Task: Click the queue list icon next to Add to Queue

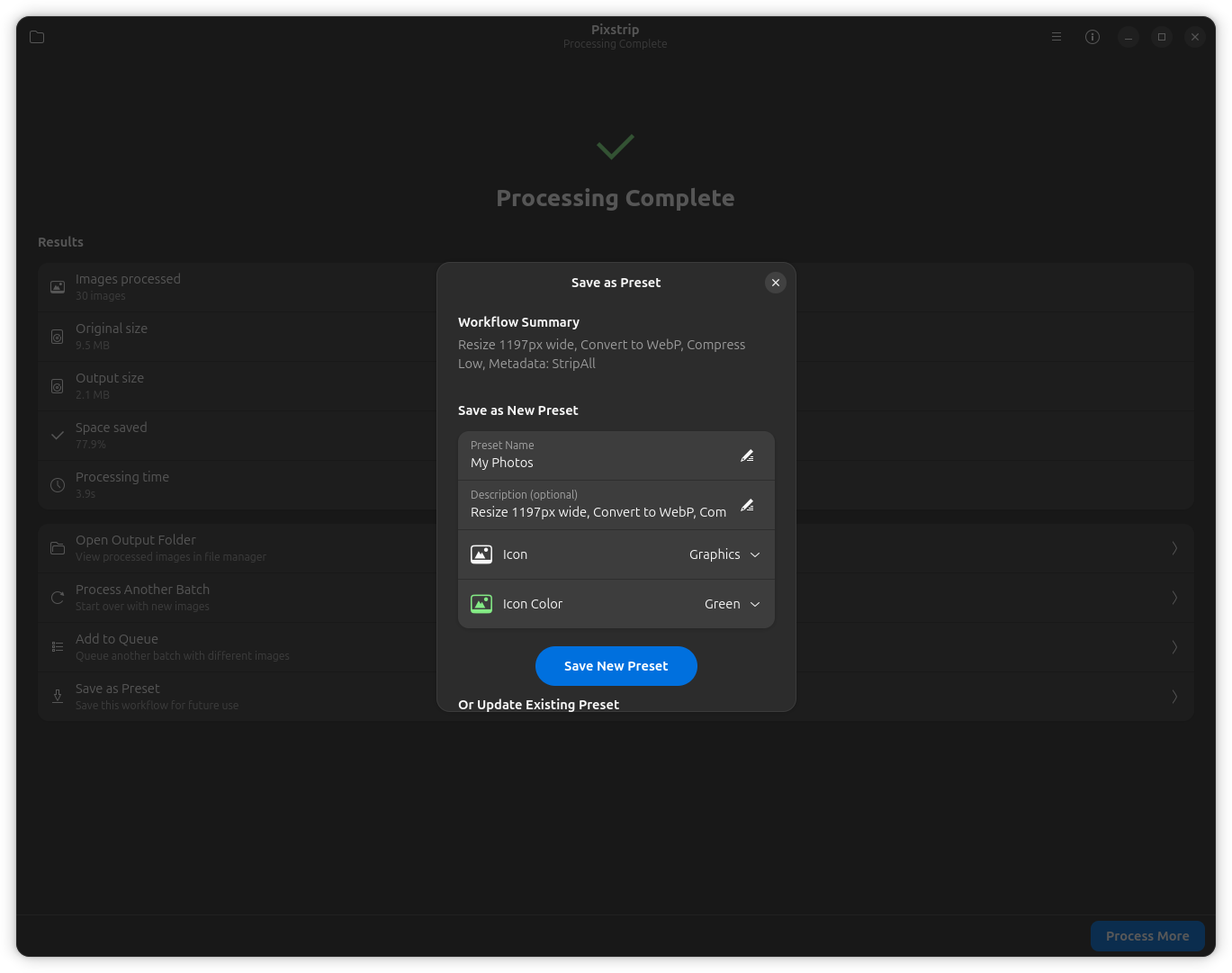Action: (57, 646)
